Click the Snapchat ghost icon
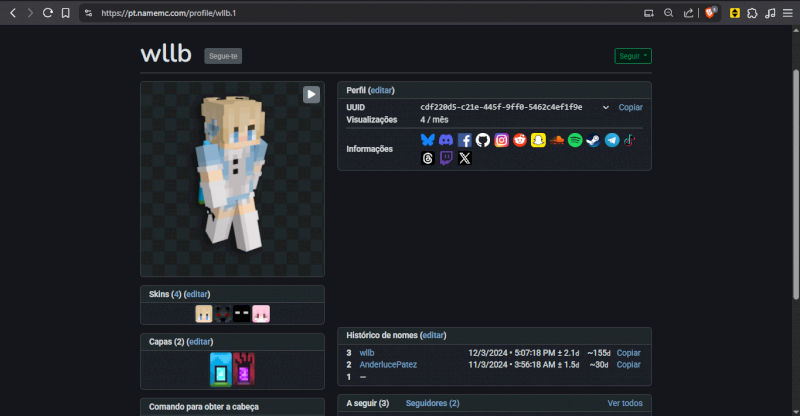The height and width of the screenshot is (416, 800). click(538, 141)
